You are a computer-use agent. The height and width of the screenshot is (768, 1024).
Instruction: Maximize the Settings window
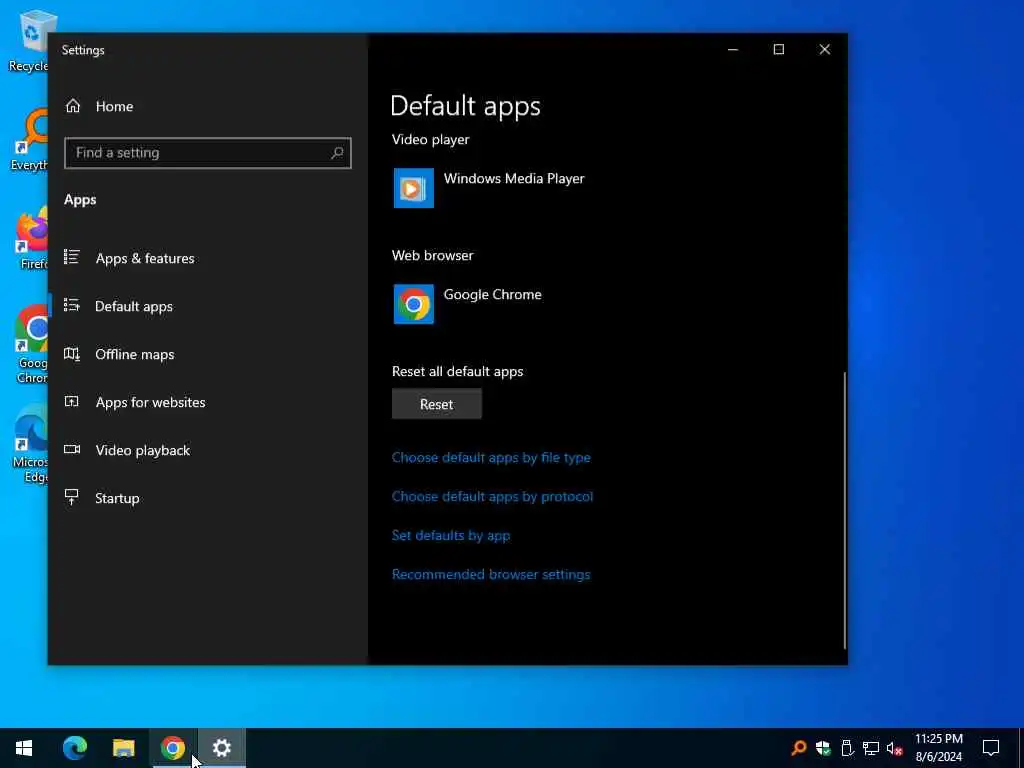tap(778, 50)
